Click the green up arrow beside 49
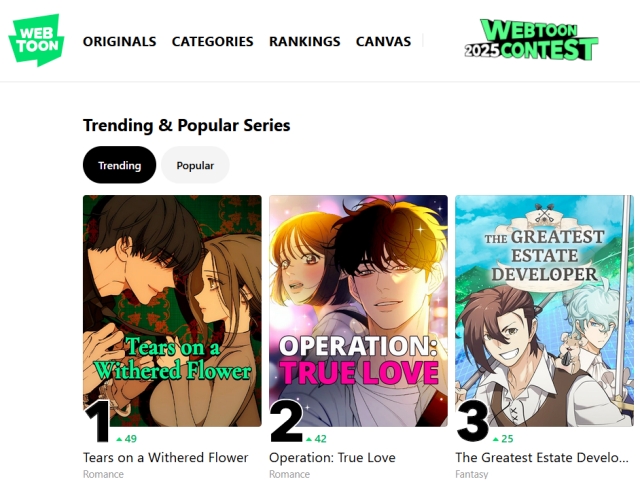Viewport: 640px width, 490px height. [x=119, y=439]
